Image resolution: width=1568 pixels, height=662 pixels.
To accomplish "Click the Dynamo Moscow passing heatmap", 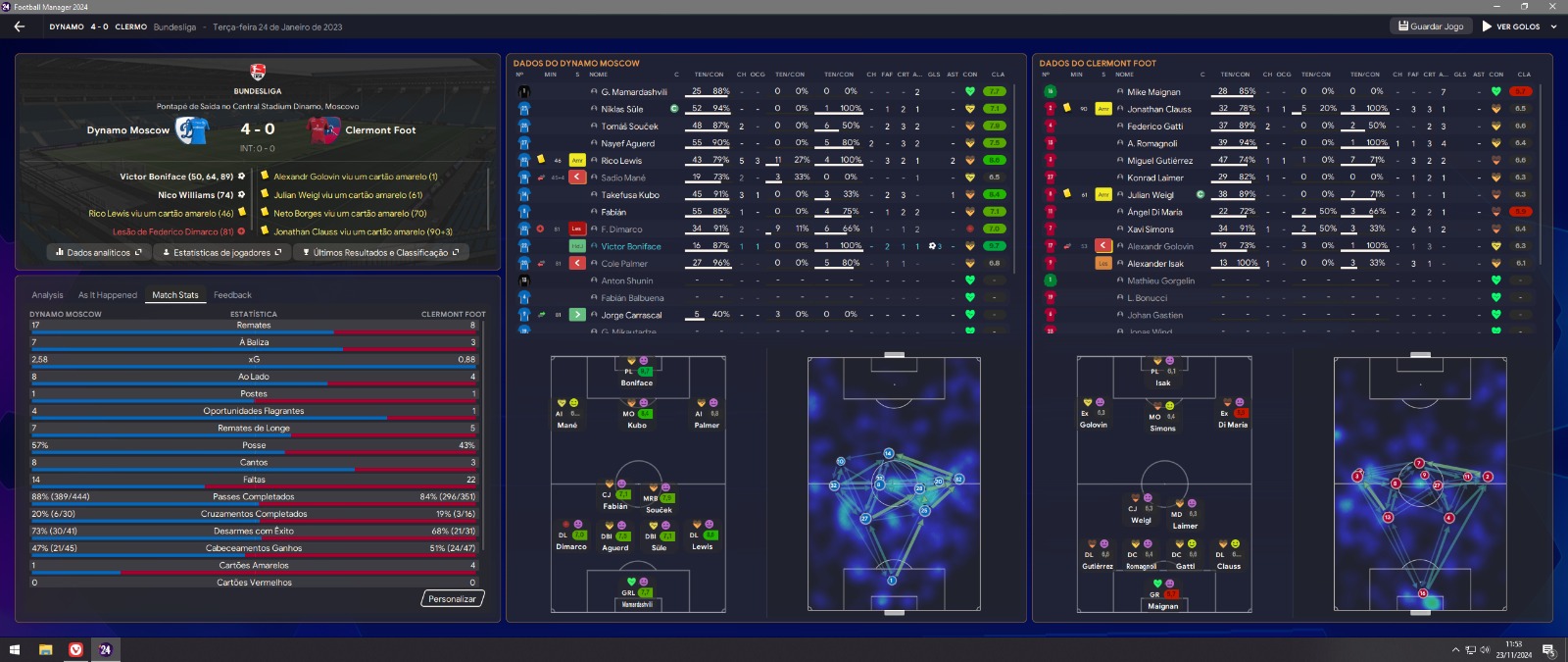I will pos(894,485).
